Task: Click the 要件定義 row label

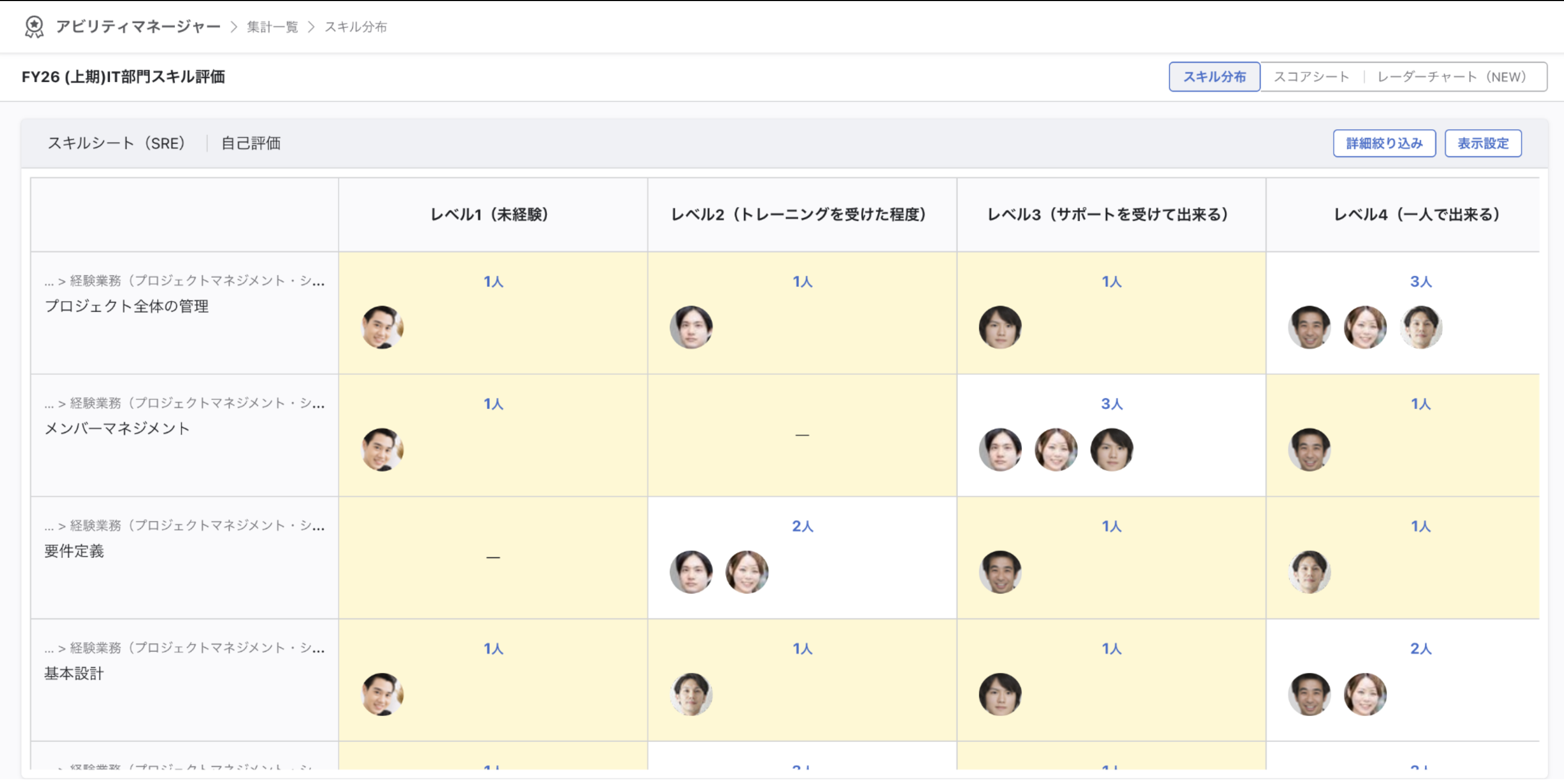Action: [x=74, y=551]
